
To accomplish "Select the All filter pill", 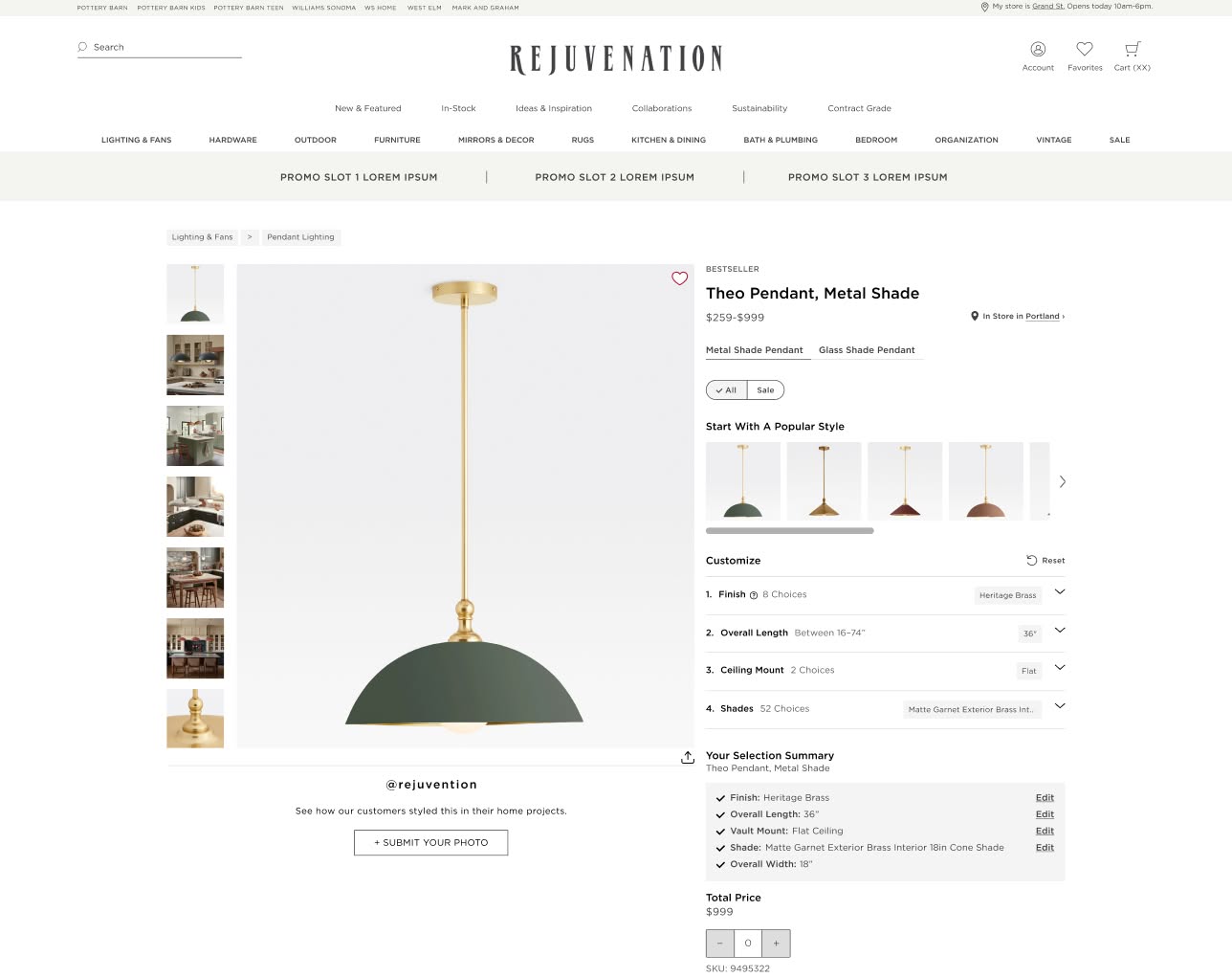I will (x=726, y=389).
